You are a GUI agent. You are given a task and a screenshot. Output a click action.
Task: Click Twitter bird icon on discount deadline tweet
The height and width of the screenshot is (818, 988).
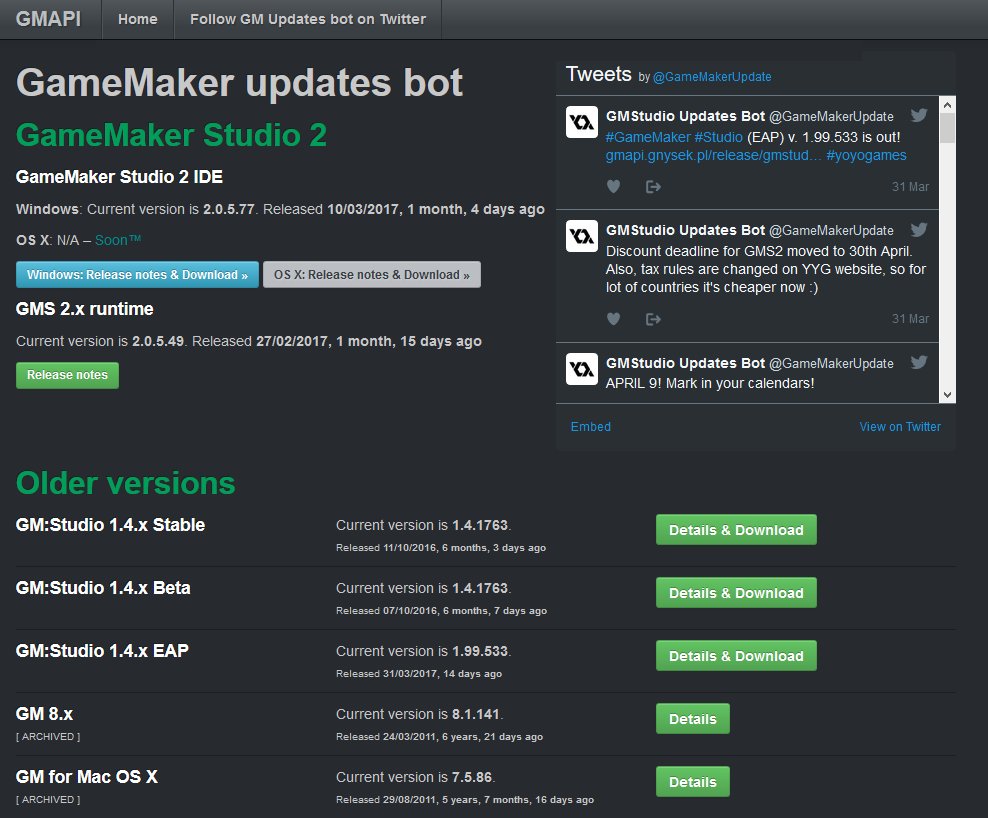[919, 229]
